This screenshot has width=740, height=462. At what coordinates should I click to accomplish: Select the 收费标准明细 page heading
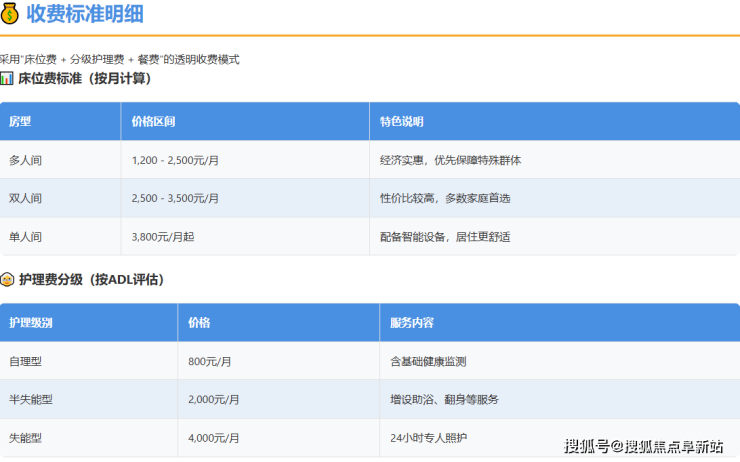tap(84, 14)
